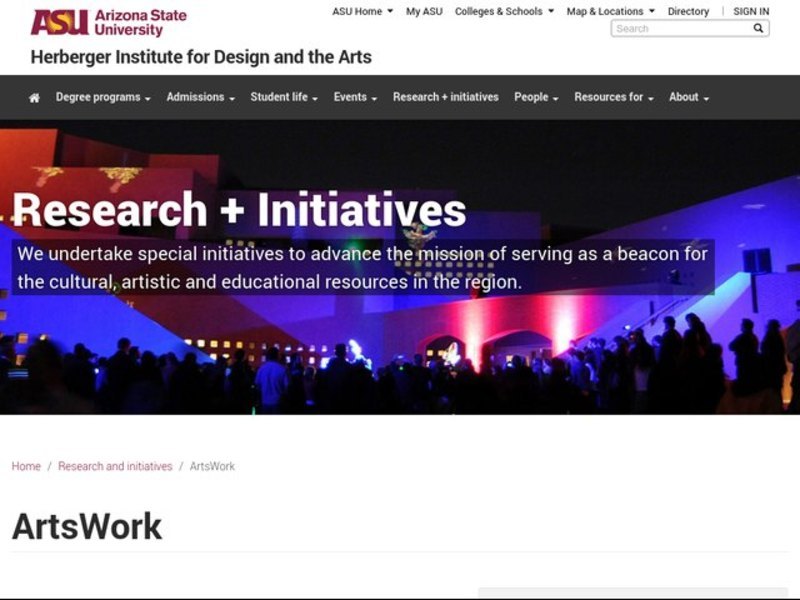Open Colleges & Schools dropdown
This screenshot has width=800, height=600.
click(504, 12)
